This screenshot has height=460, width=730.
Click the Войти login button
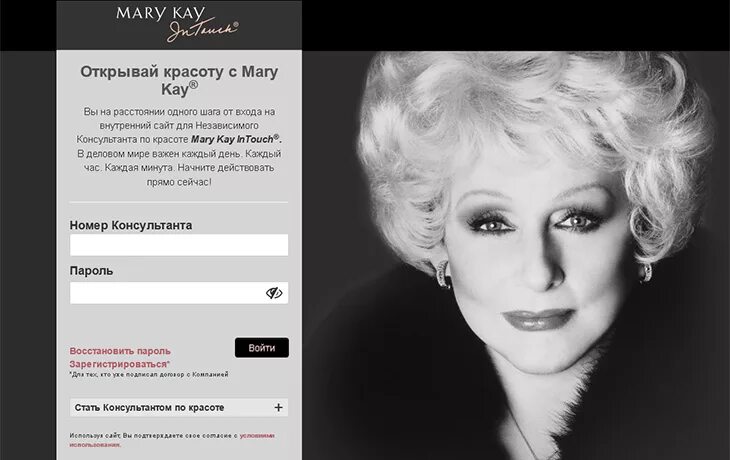click(x=262, y=348)
